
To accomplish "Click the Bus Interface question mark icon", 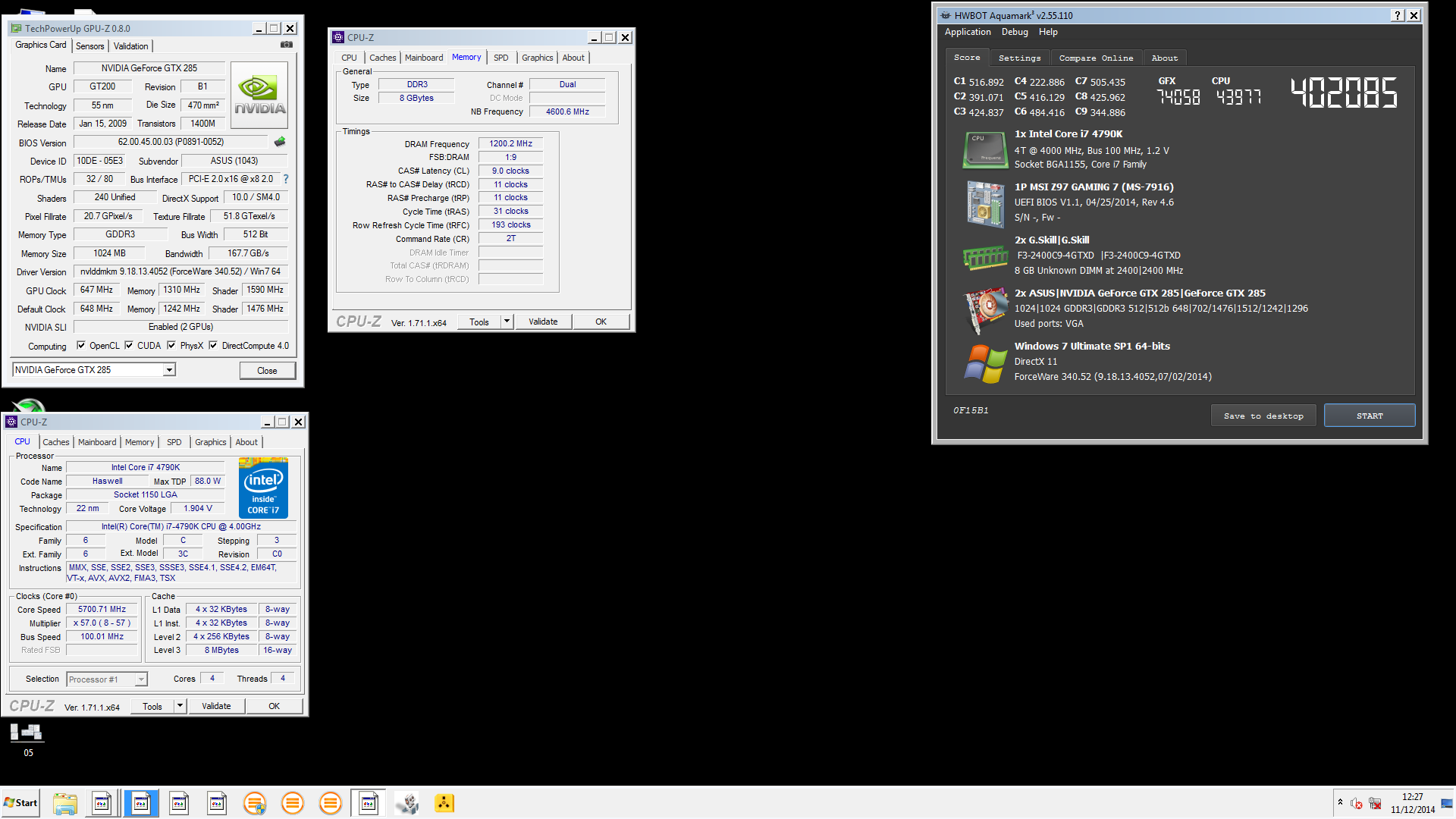I will point(286,179).
